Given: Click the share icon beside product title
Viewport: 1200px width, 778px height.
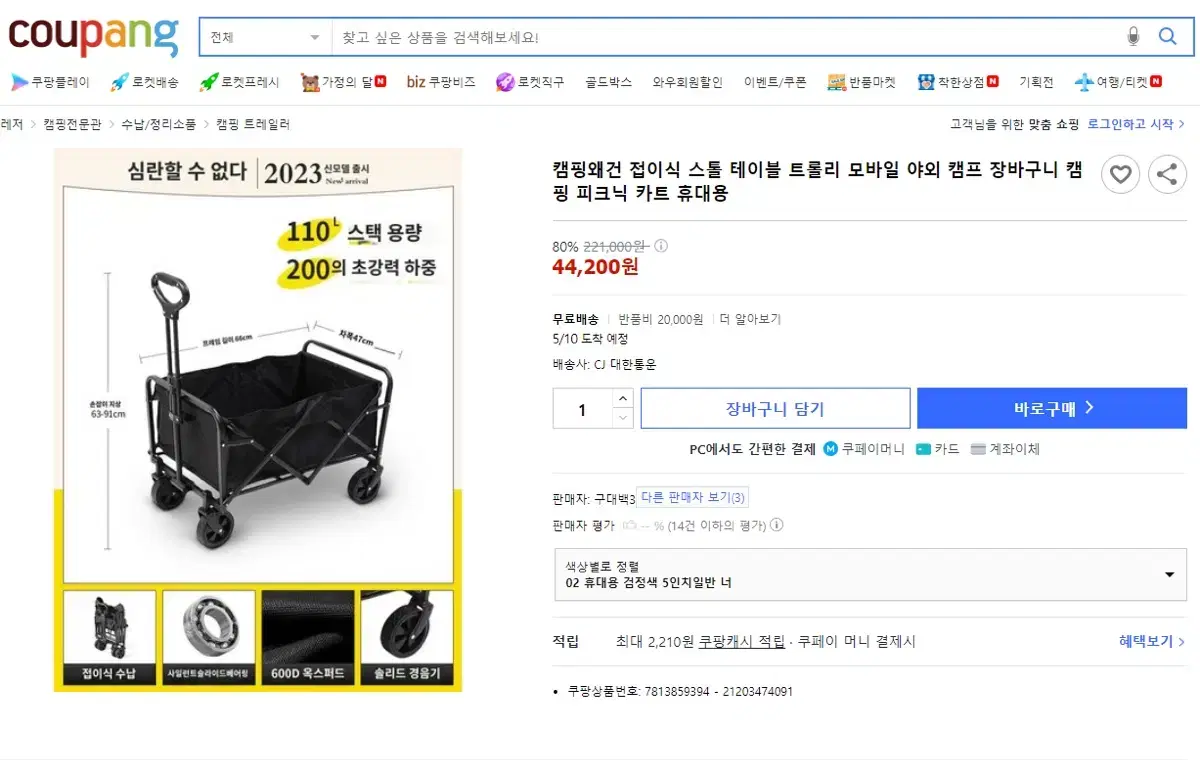Looking at the screenshot, I should [1166, 175].
